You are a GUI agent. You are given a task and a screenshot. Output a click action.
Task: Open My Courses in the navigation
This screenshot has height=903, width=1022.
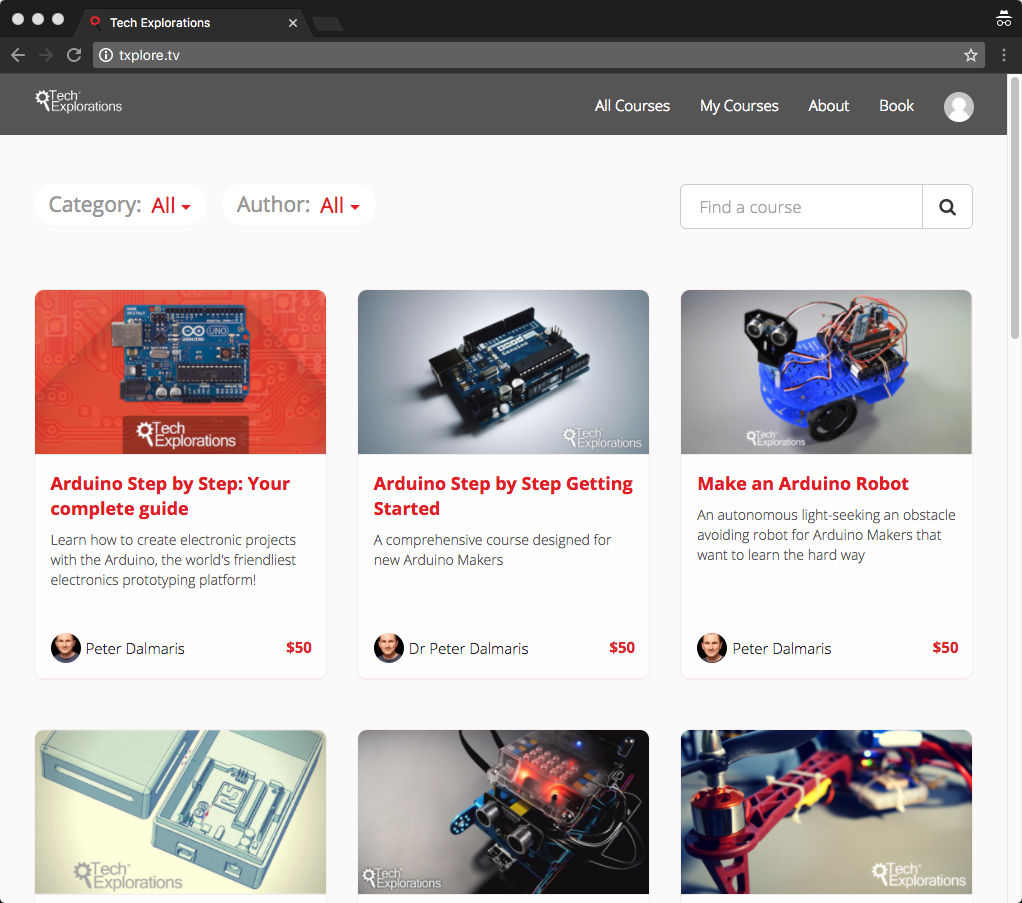739,106
